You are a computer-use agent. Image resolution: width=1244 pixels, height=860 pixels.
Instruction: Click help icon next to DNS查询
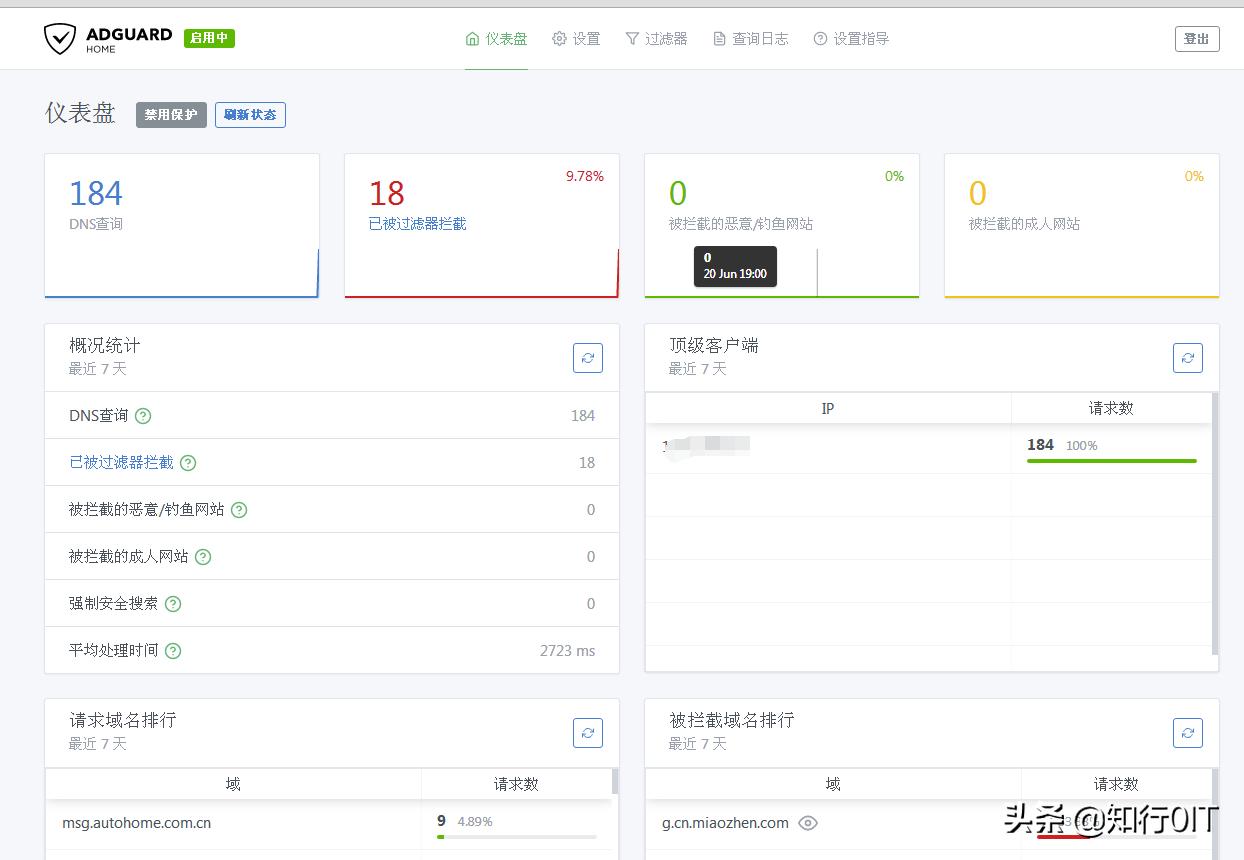pyautogui.click(x=143, y=416)
